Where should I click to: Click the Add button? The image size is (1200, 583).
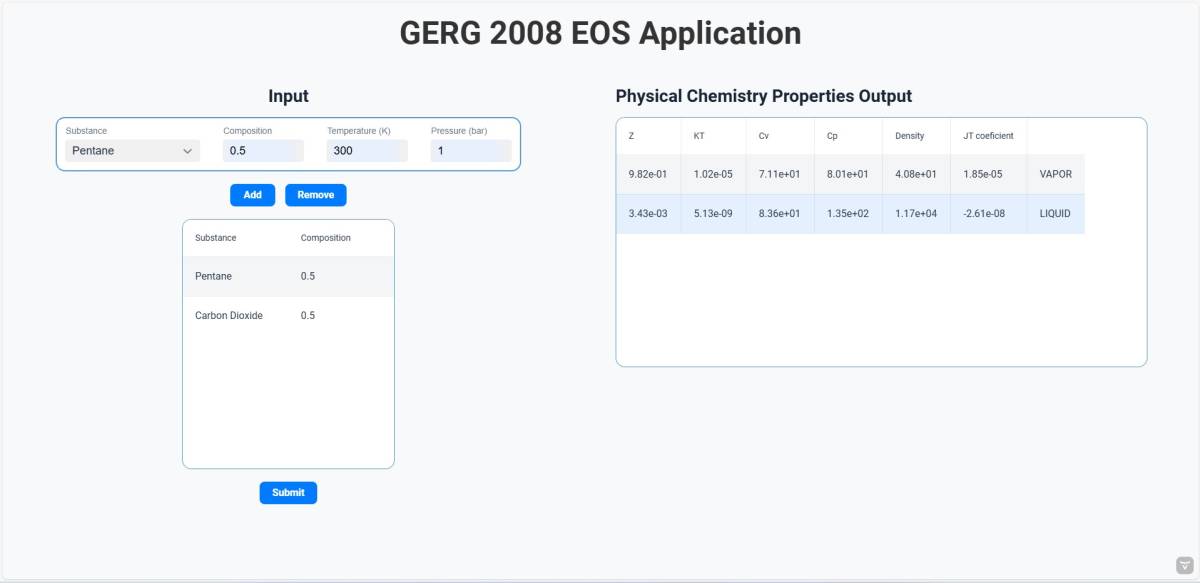click(252, 195)
